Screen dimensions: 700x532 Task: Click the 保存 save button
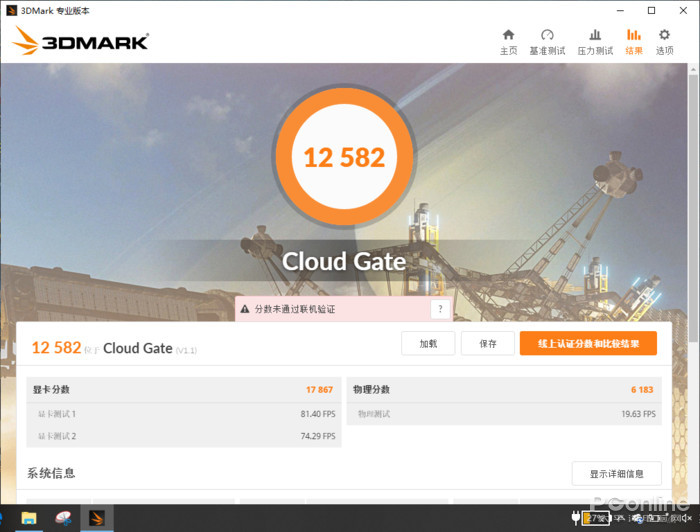(488, 344)
